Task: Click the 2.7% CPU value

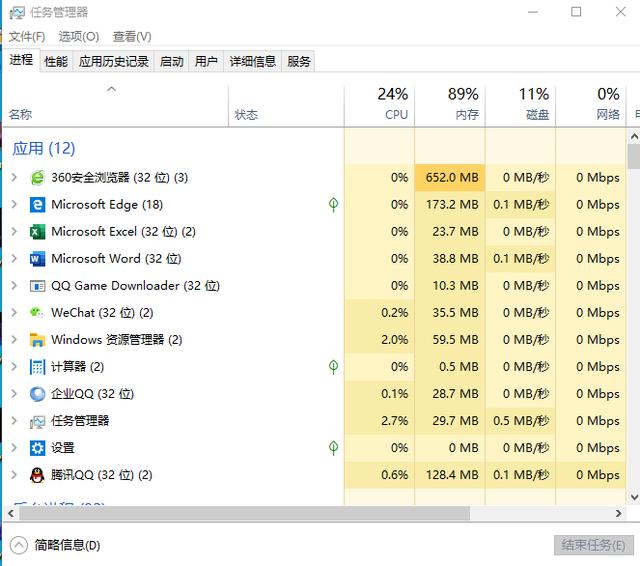Action: [x=394, y=421]
